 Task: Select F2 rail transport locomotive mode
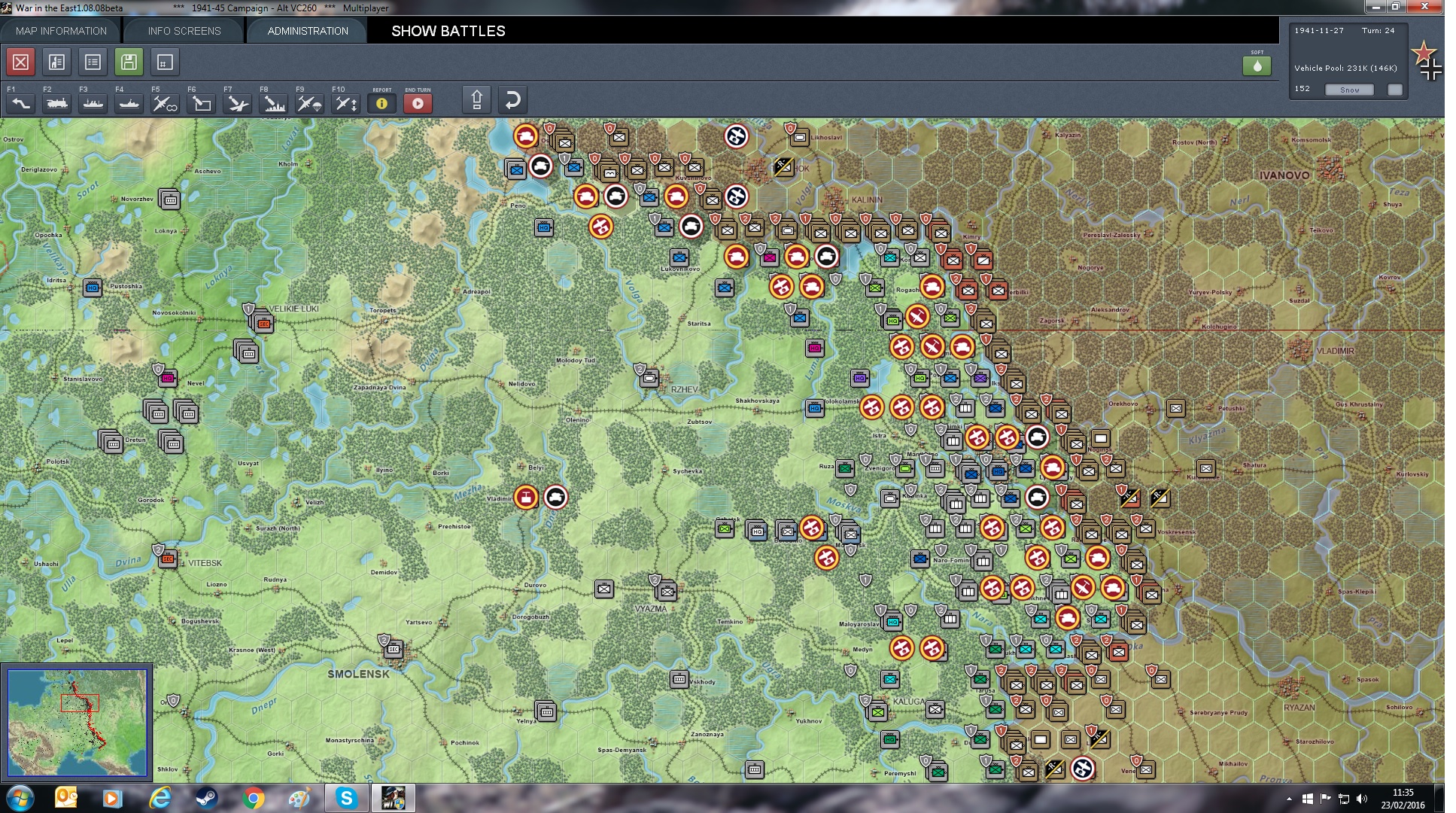pyautogui.click(x=56, y=103)
